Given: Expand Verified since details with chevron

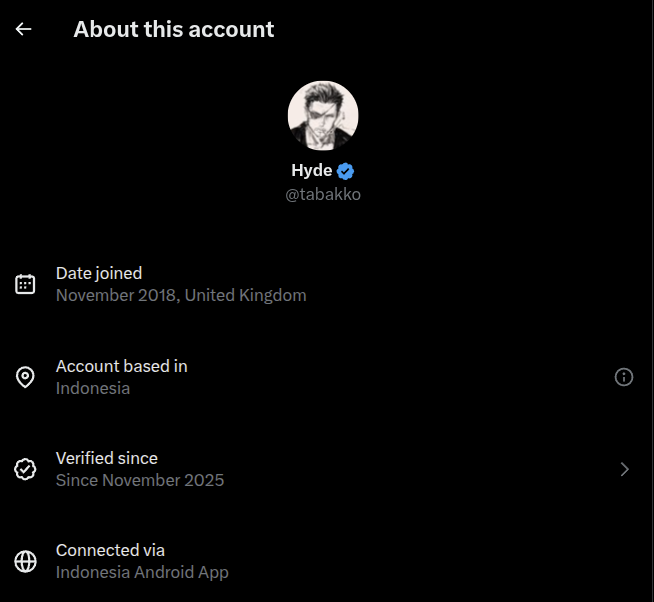Looking at the screenshot, I should [624, 469].
